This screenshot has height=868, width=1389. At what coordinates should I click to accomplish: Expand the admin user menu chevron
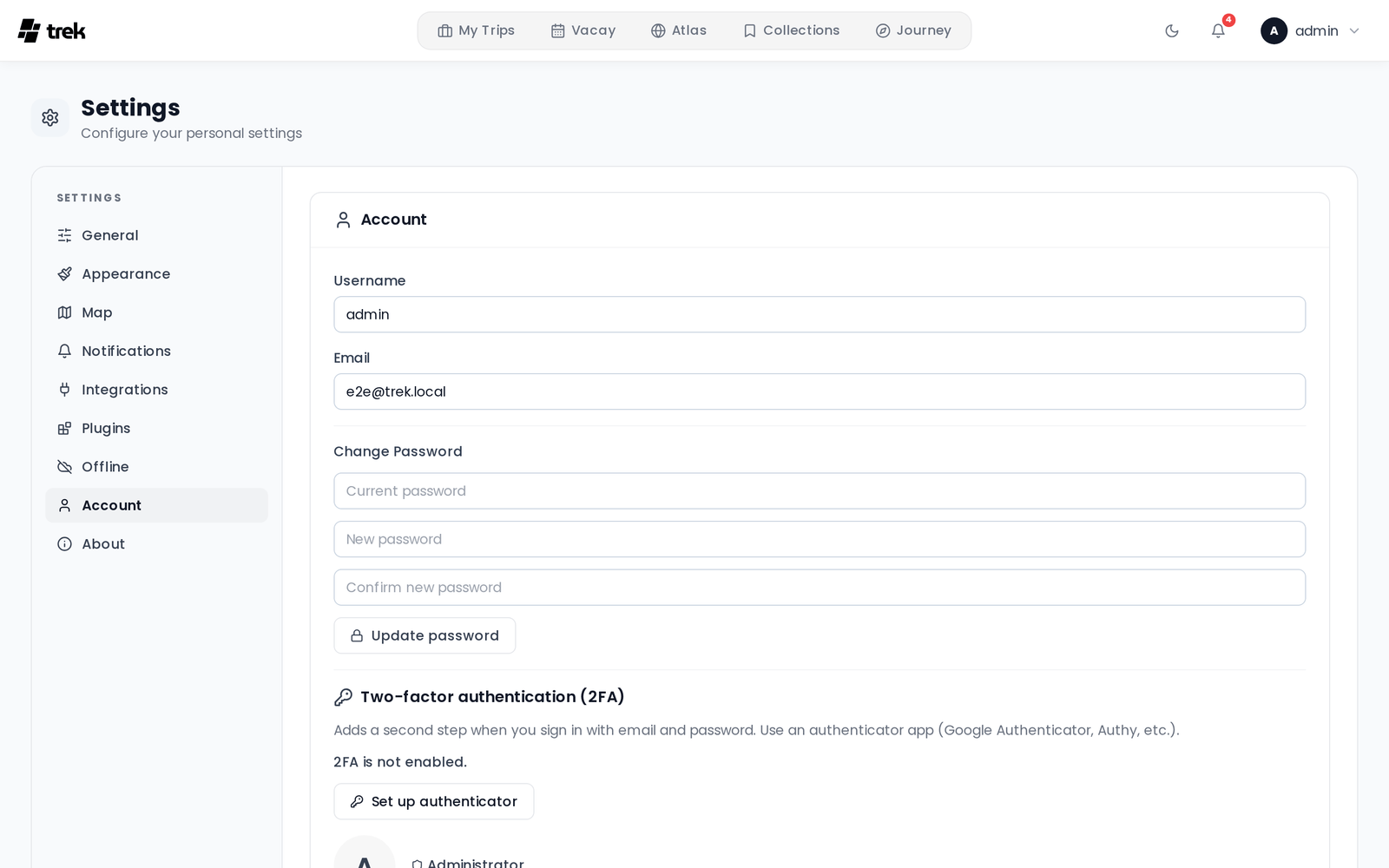[1354, 31]
